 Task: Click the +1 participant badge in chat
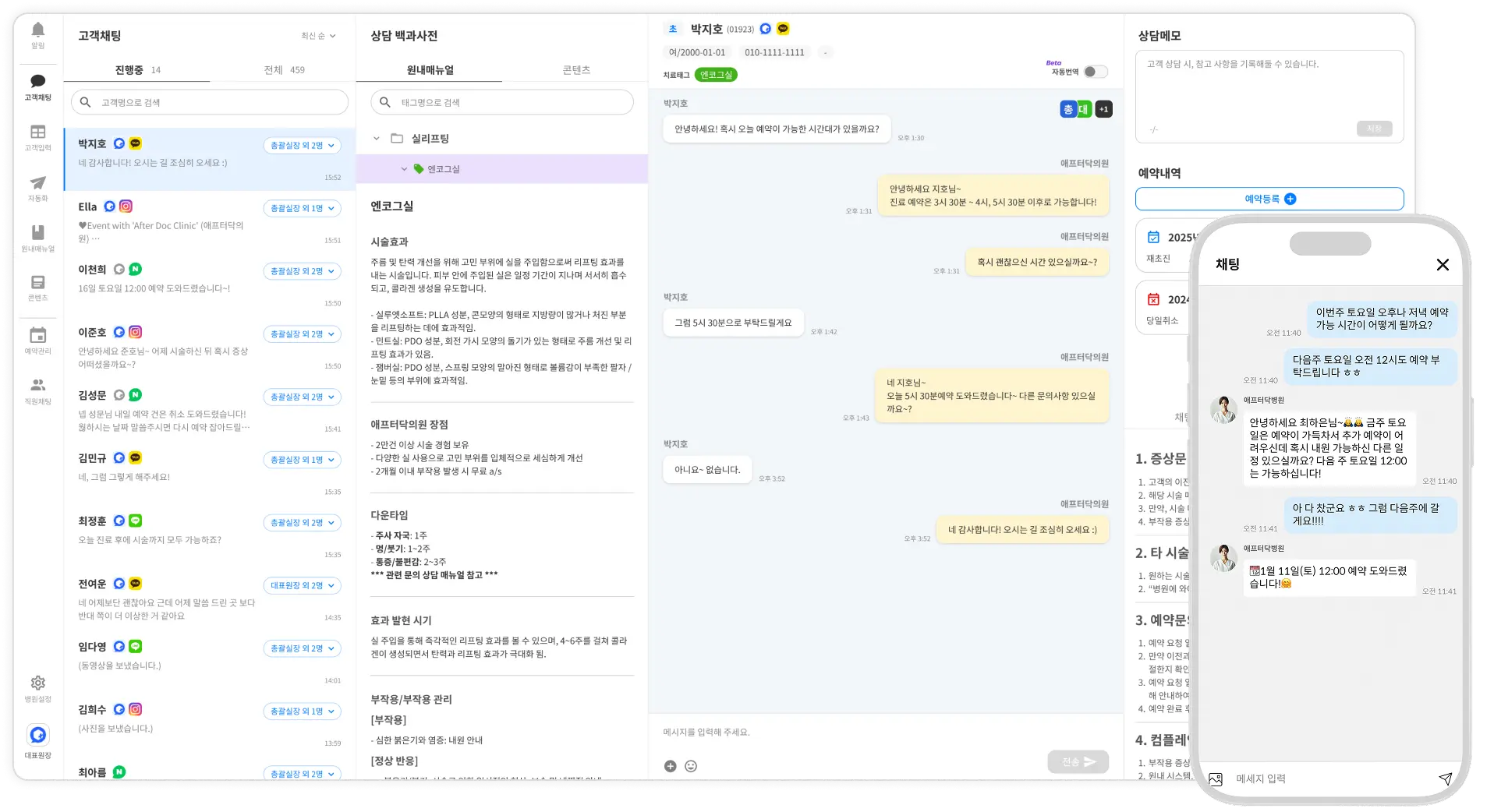click(1103, 109)
